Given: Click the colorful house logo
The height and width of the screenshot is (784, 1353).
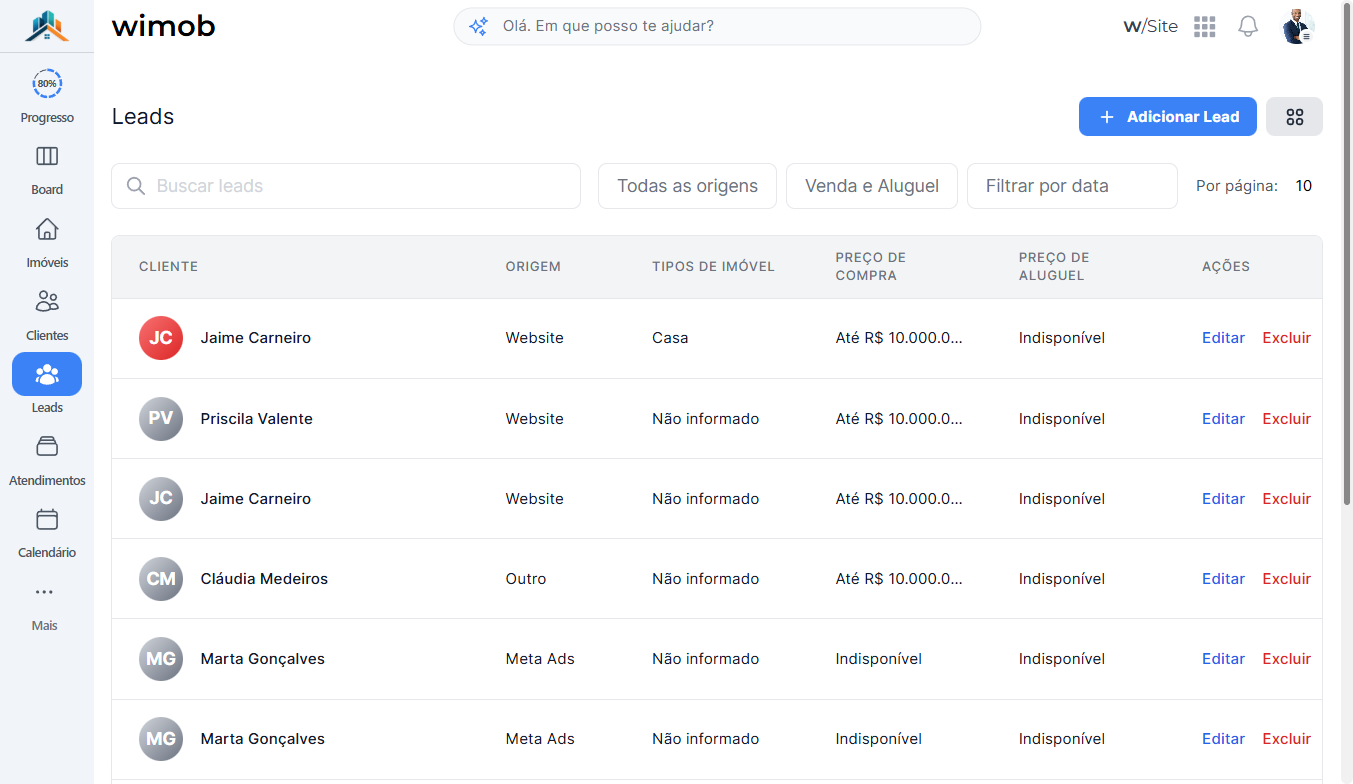Looking at the screenshot, I should 47,26.
